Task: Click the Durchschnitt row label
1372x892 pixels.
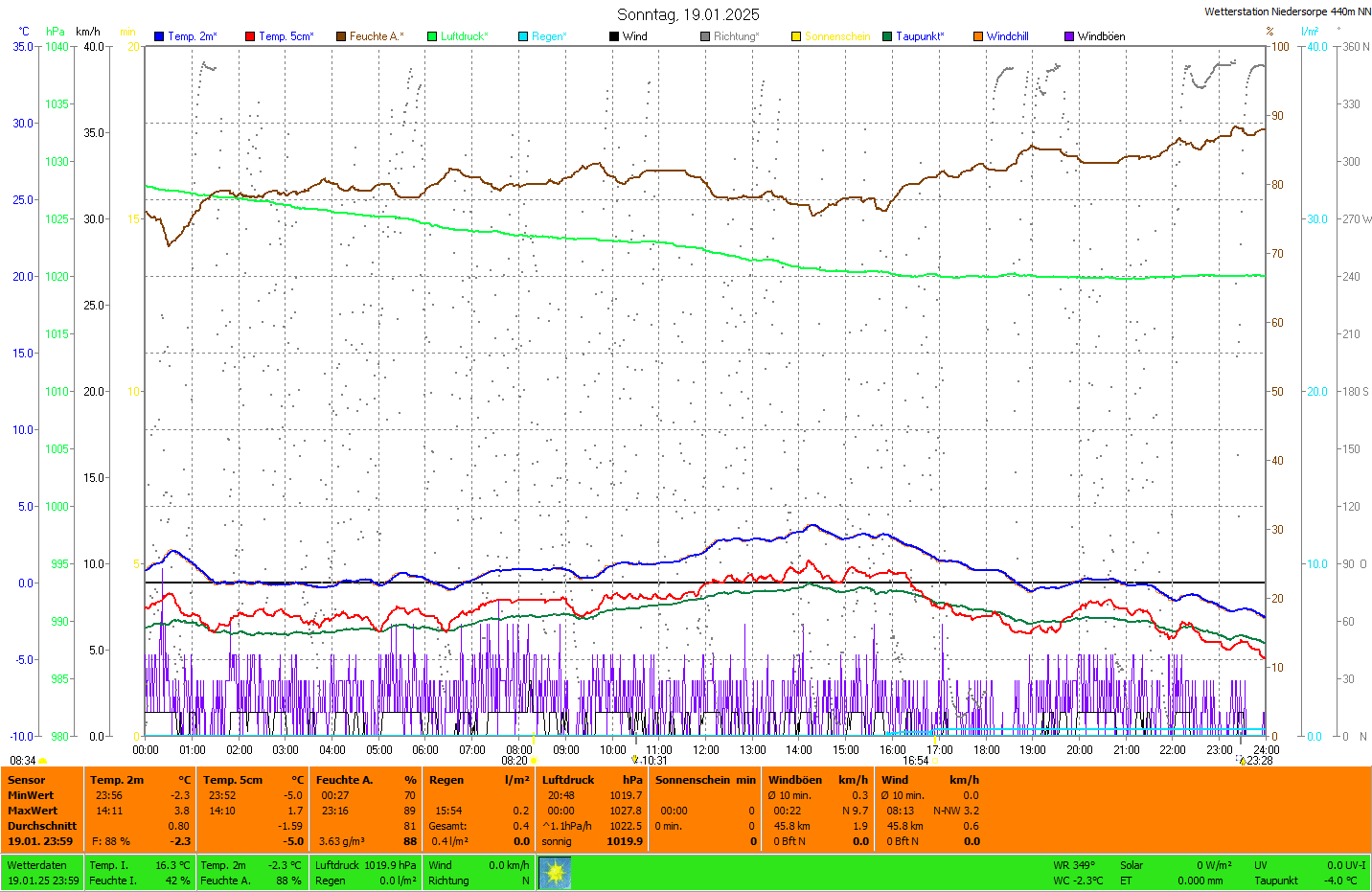Action: pos(42,826)
